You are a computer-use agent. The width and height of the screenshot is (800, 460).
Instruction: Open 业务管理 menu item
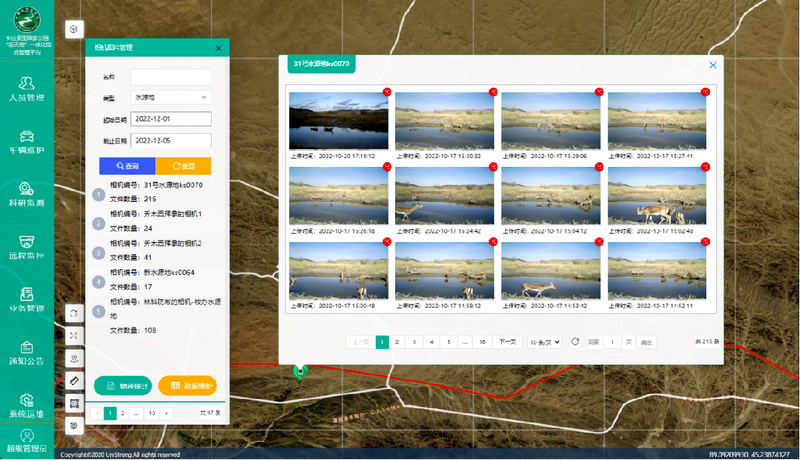27,299
